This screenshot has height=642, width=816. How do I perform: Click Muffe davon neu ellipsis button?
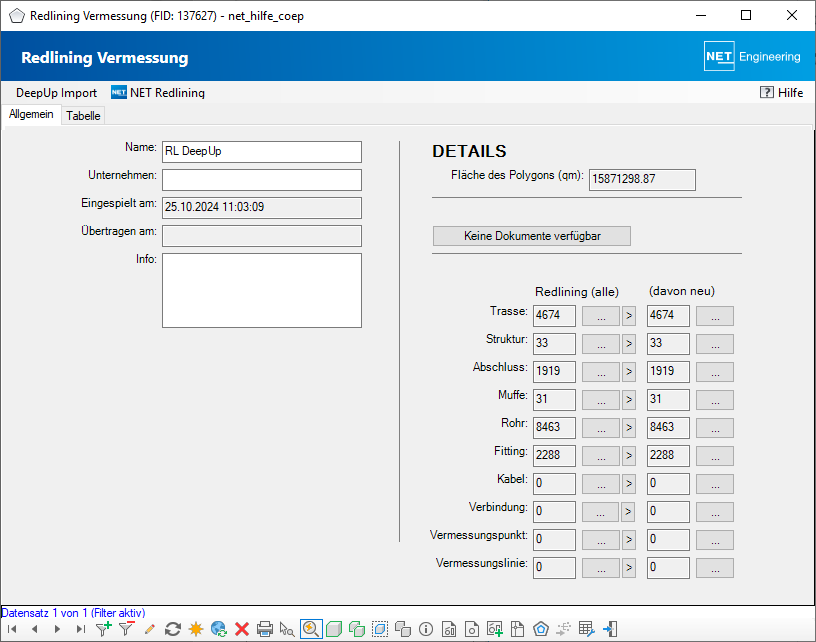pos(715,400)
